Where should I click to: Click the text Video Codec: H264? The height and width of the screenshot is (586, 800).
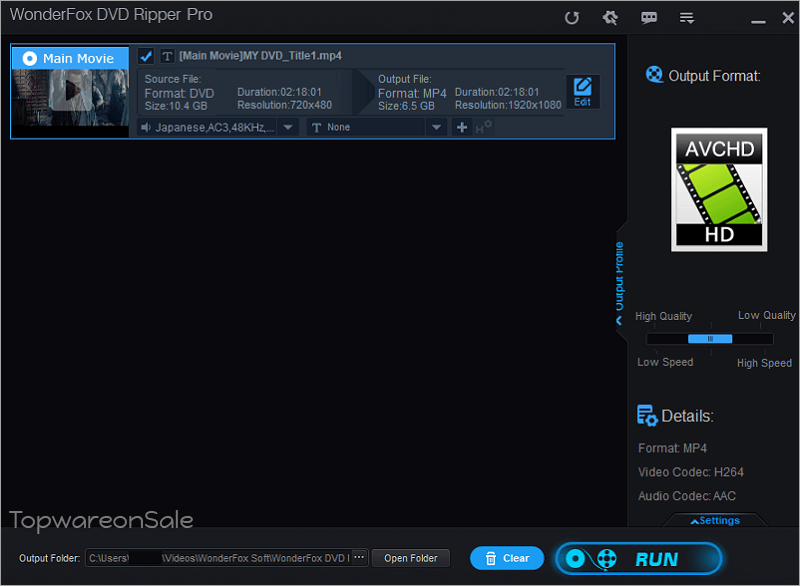pyautogui.click(x=690, y=472)
